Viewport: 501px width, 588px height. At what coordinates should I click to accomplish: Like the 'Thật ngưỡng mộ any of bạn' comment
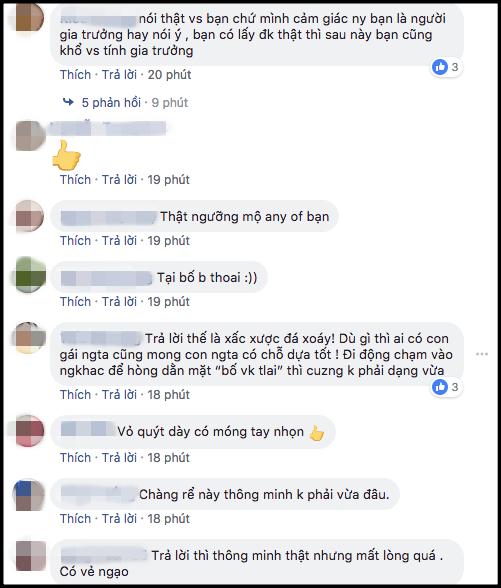(75, 240)
